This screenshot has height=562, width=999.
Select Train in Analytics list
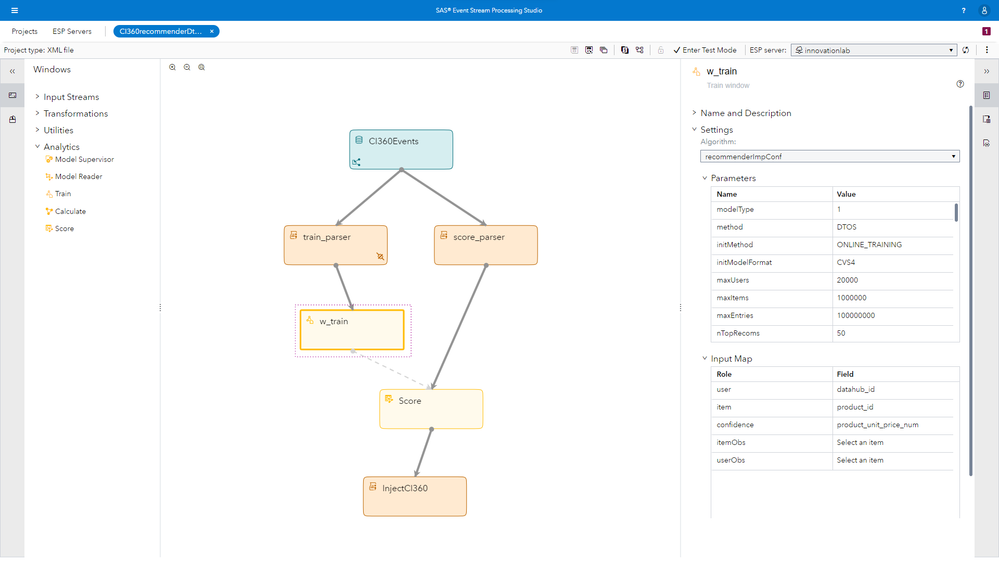point(58,194)
